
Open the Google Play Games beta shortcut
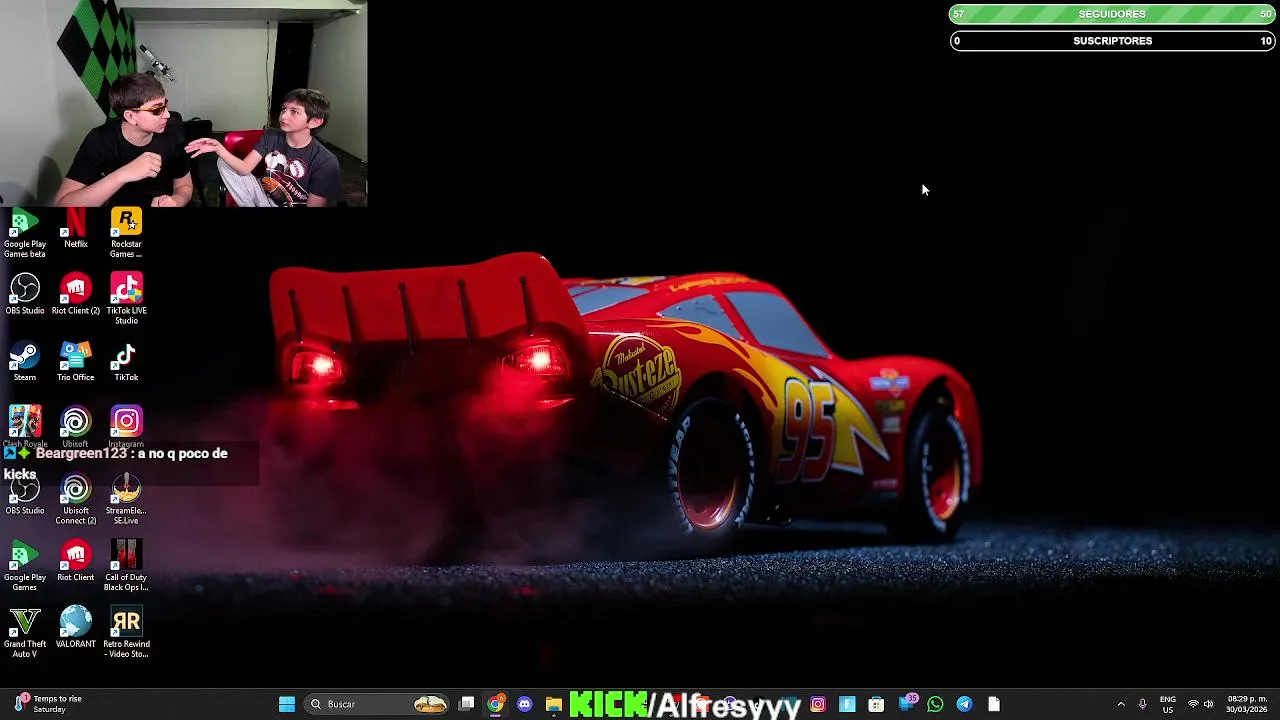25,233
